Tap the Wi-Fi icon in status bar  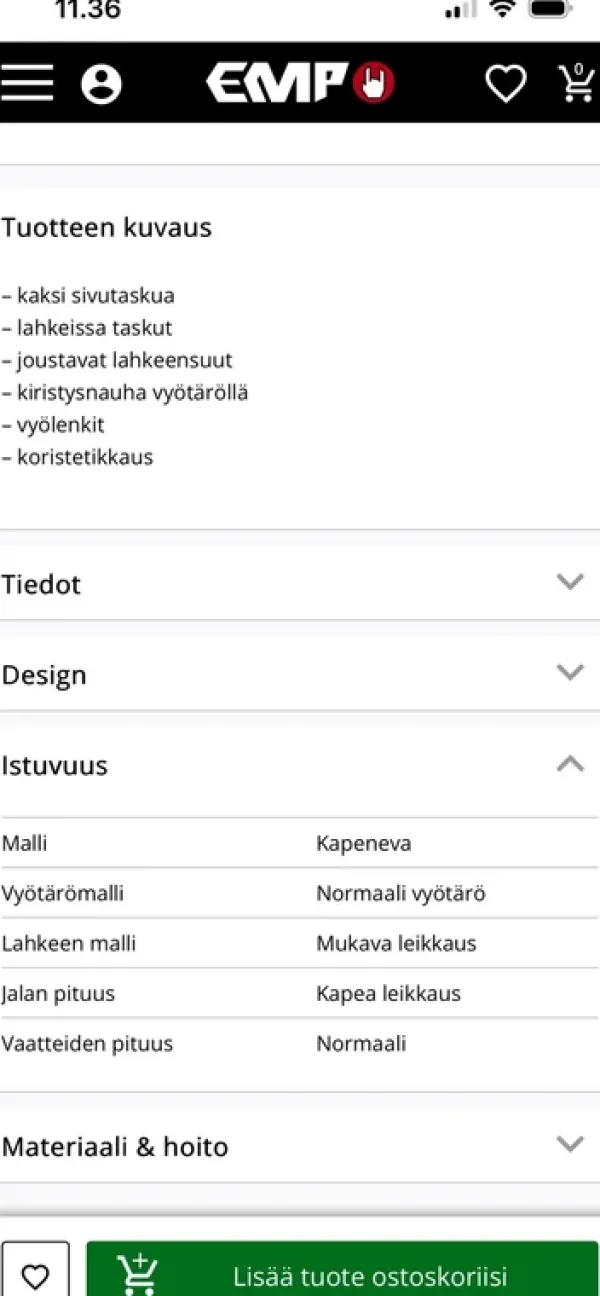tap(503, 10)
